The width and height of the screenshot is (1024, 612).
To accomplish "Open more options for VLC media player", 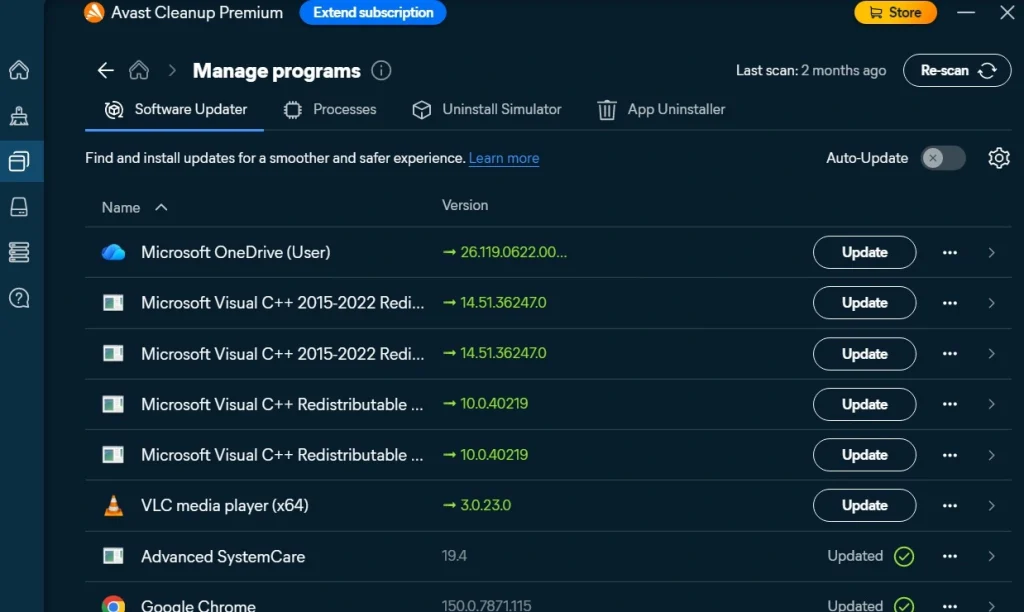I will pyautogui.click(x=950, y=506).
